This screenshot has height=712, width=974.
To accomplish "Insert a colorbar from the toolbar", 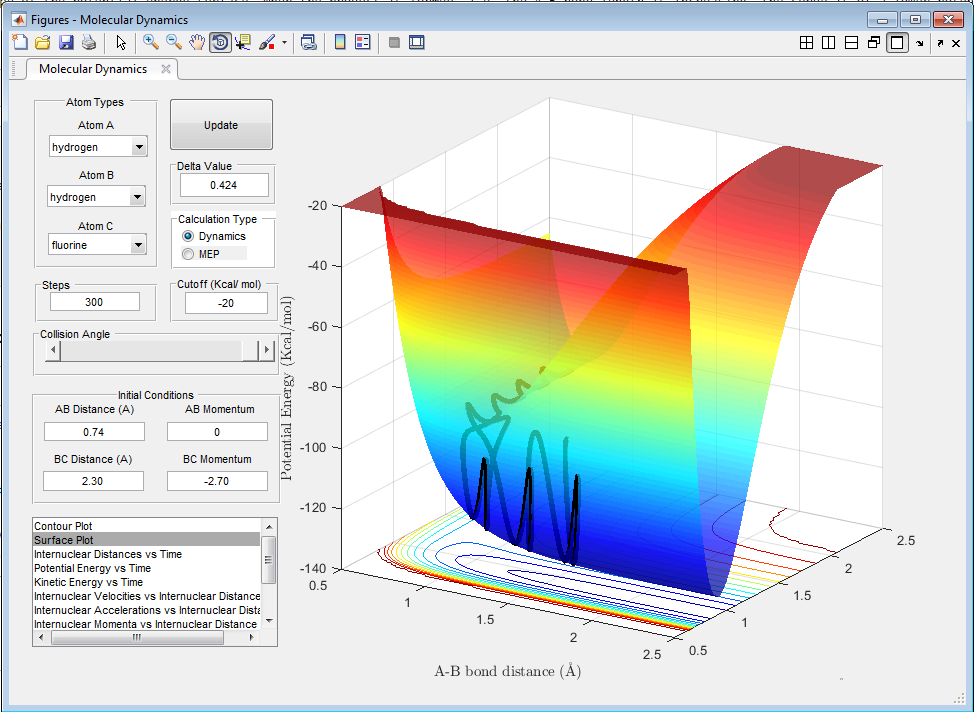I will 340,42.
